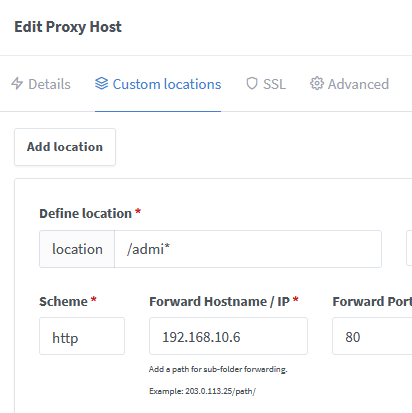Viewport: 412px width, 413px height.
Task: Click the "location" prefix label
Action: (77, 249)
